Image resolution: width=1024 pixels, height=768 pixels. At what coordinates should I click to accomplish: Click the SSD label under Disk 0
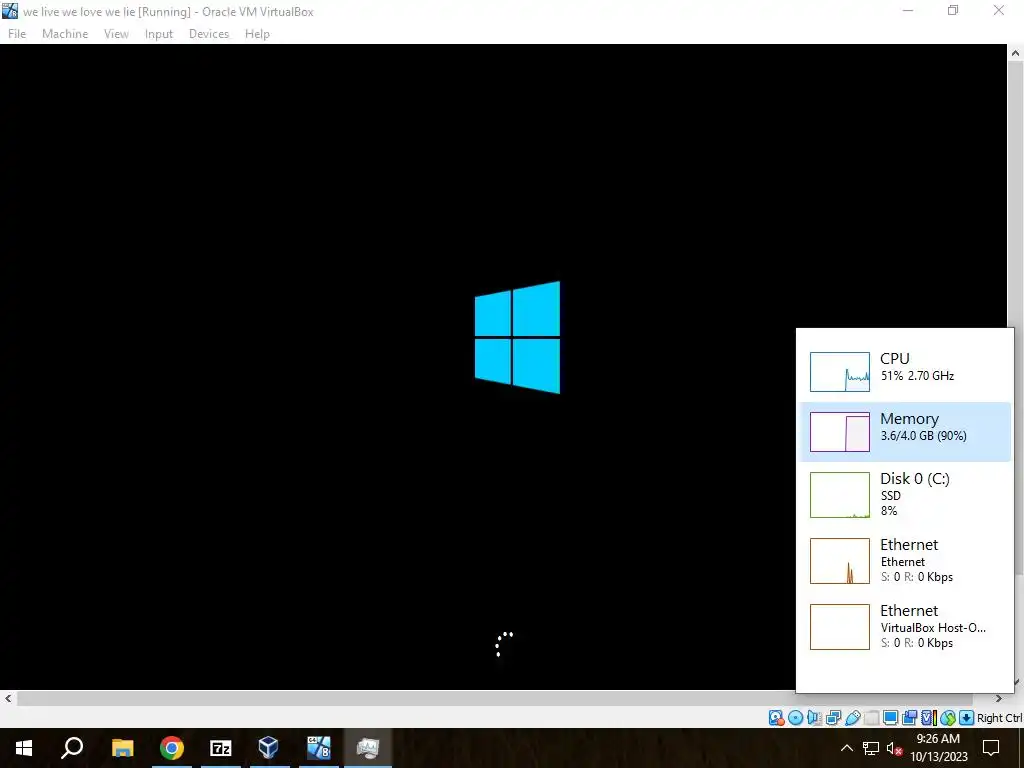coord(891,496)
